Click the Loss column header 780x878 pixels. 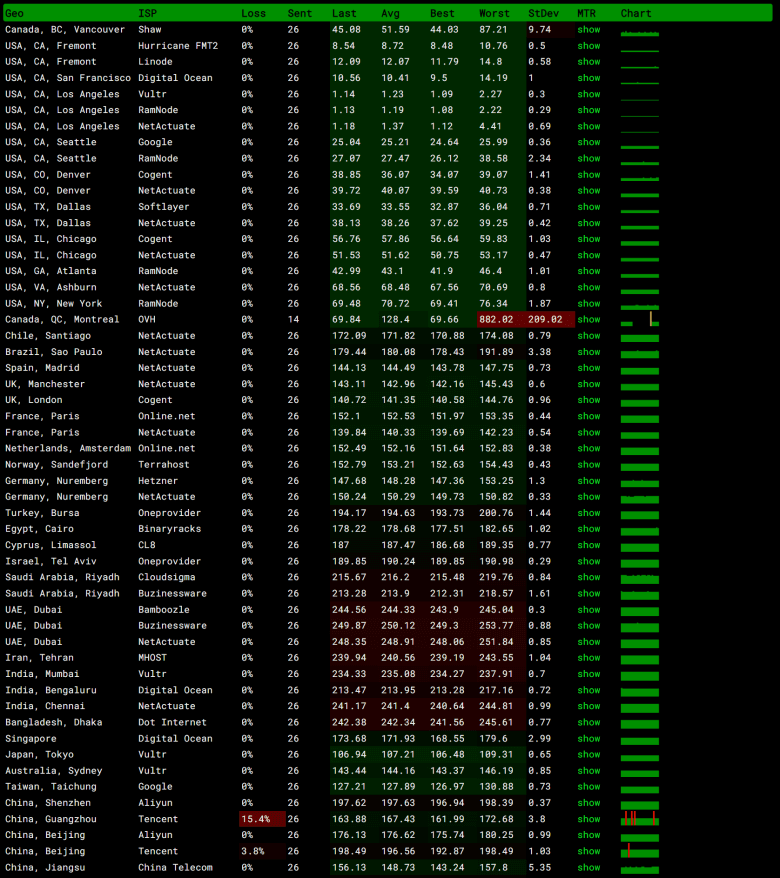pyautogui.click(x=254, y=13)
